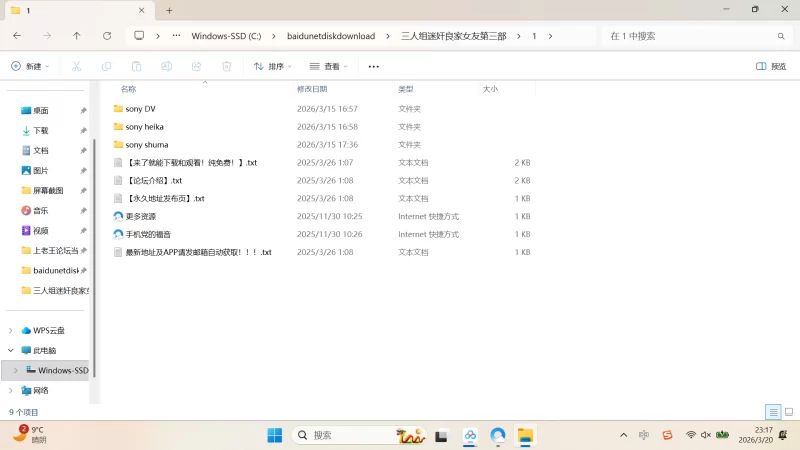Image resolution: width=800 pixels, height=450 pixels.
Task: Switch to details view icon in status bar
Action: click(x=773, y=412)
